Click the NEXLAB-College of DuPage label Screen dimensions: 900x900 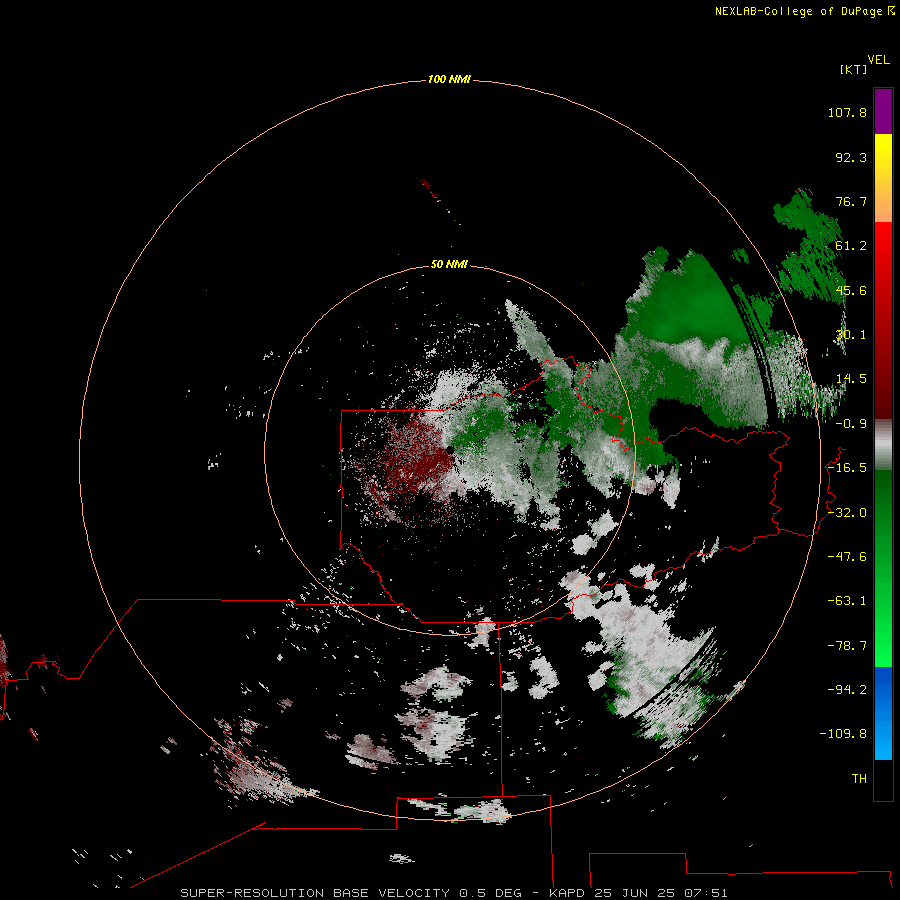[804, 11]
